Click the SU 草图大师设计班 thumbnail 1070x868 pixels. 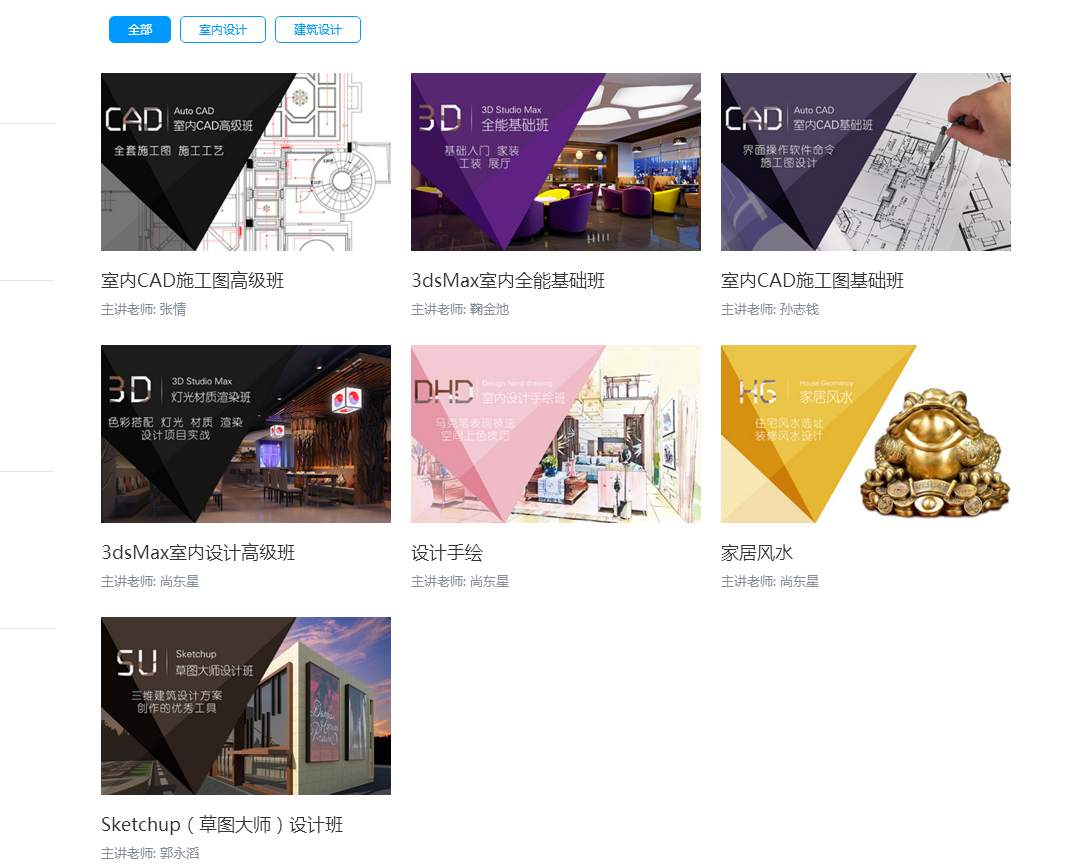point(245,706)
